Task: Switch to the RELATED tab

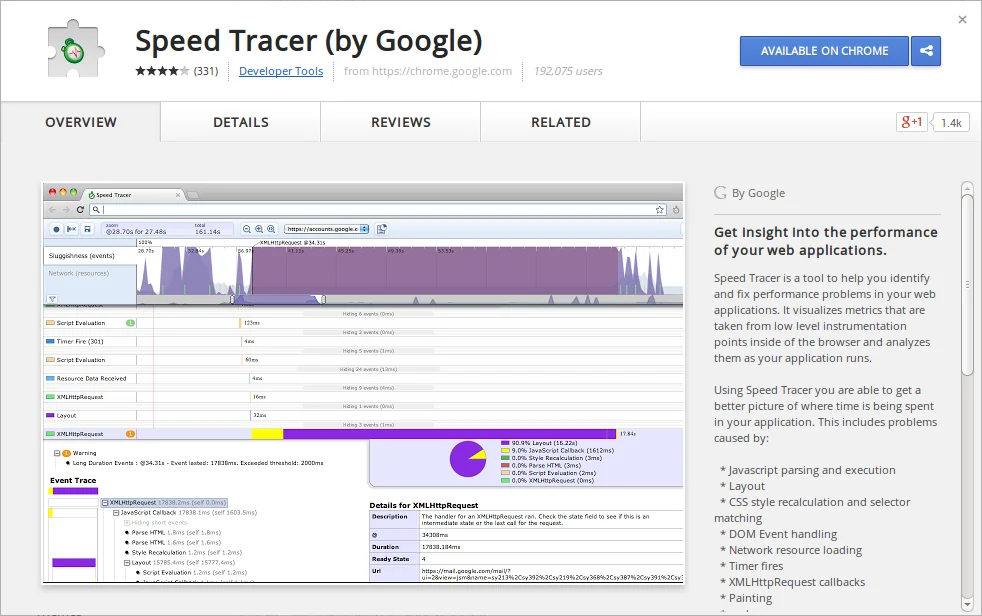Action: pos(561,122)
